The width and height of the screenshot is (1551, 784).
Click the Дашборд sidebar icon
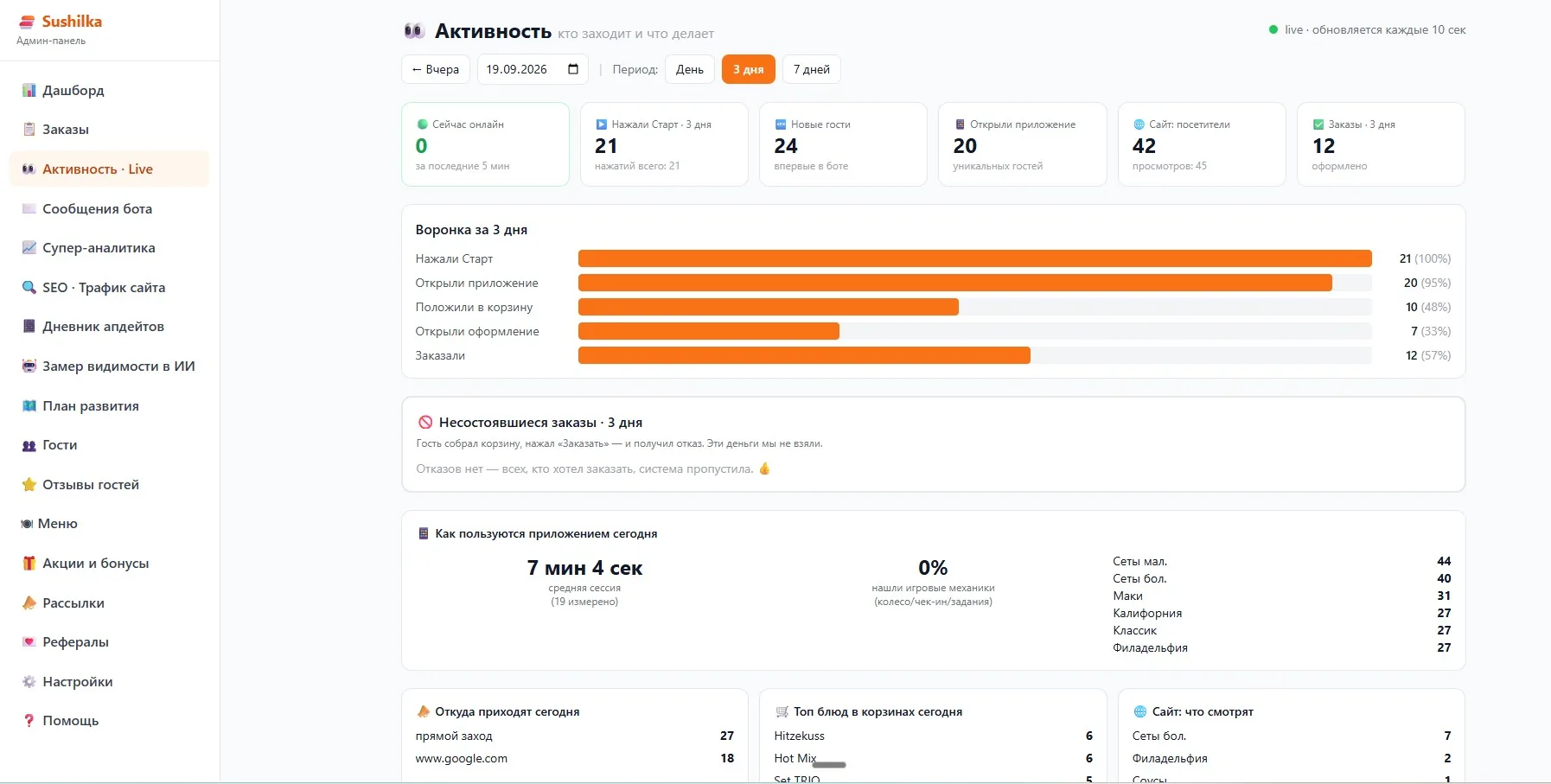[x=29, y=90]
